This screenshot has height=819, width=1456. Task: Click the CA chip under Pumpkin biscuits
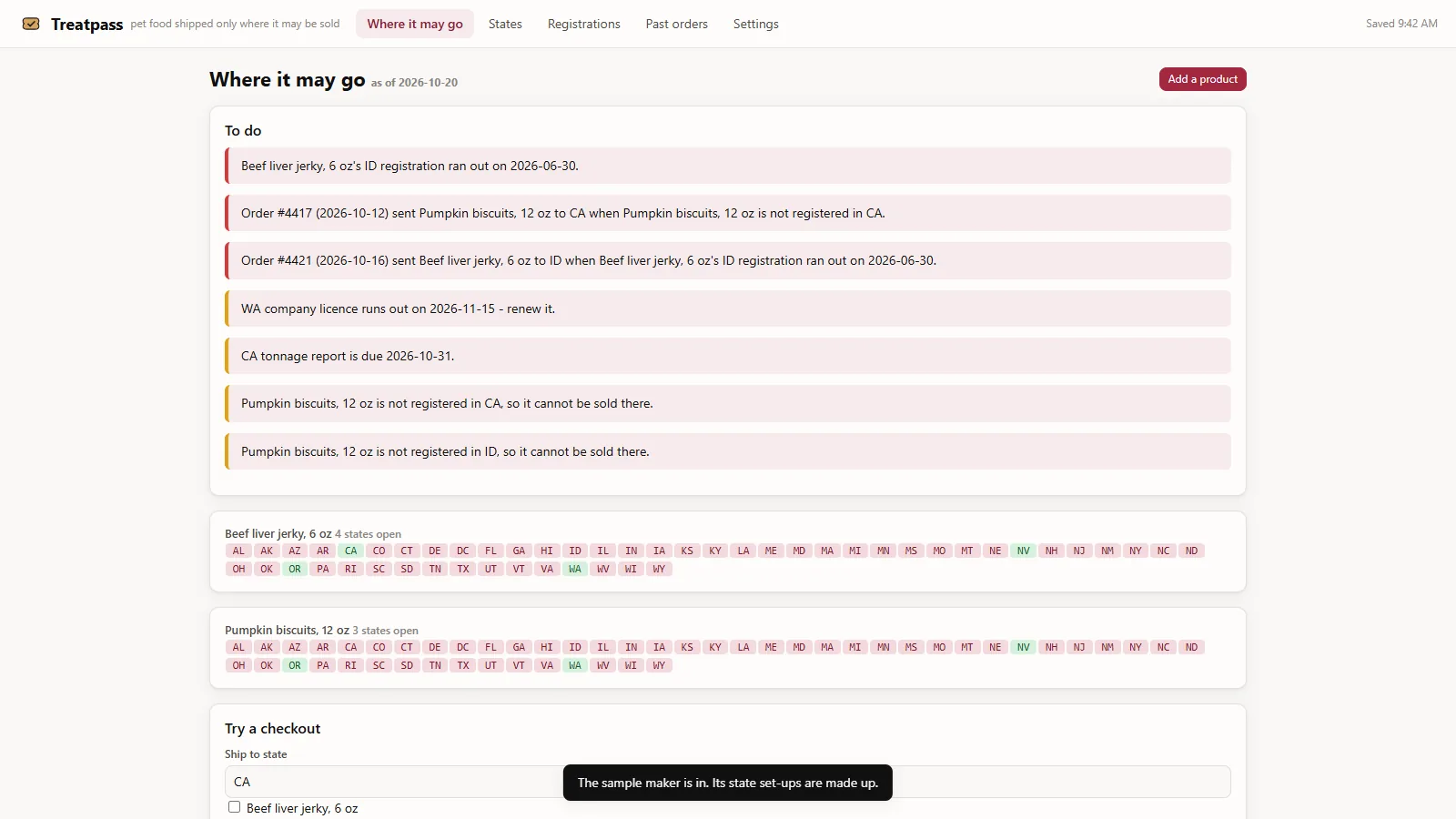click(351, 647)
